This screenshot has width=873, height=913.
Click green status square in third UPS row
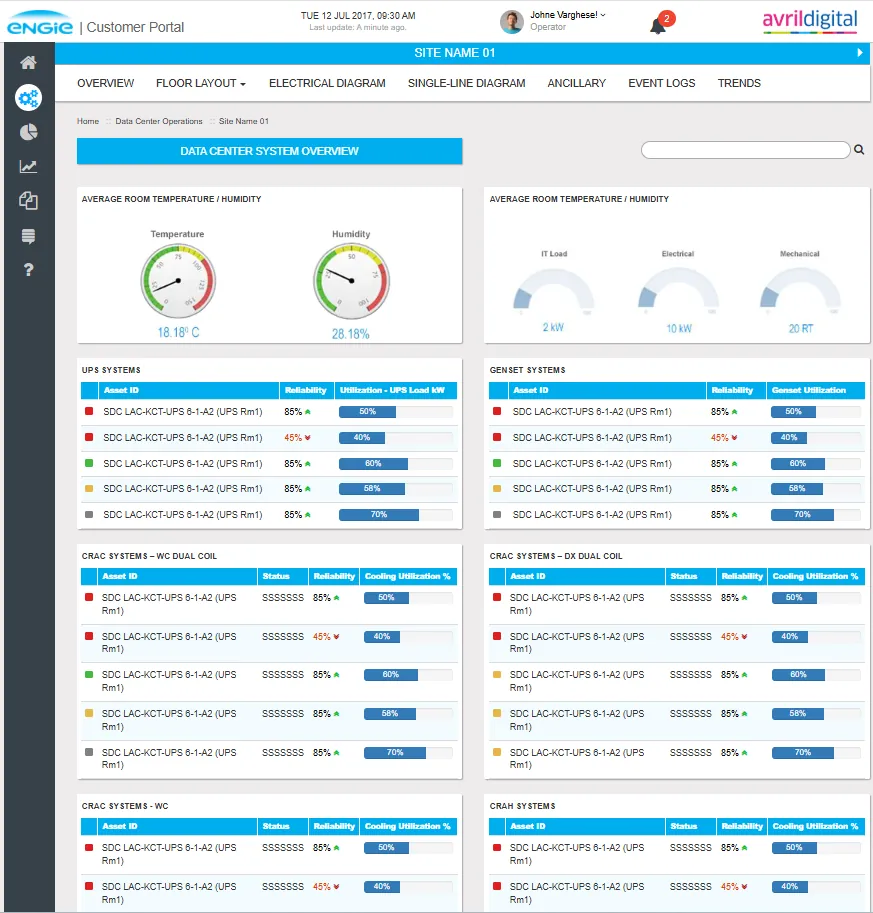tap(89, 463)
